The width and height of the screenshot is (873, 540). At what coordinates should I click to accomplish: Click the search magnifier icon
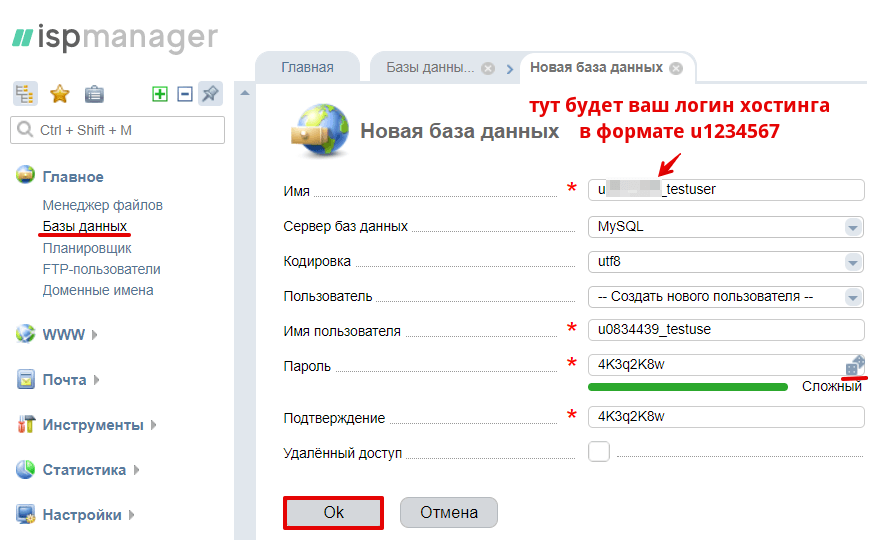tap(25, 130)
